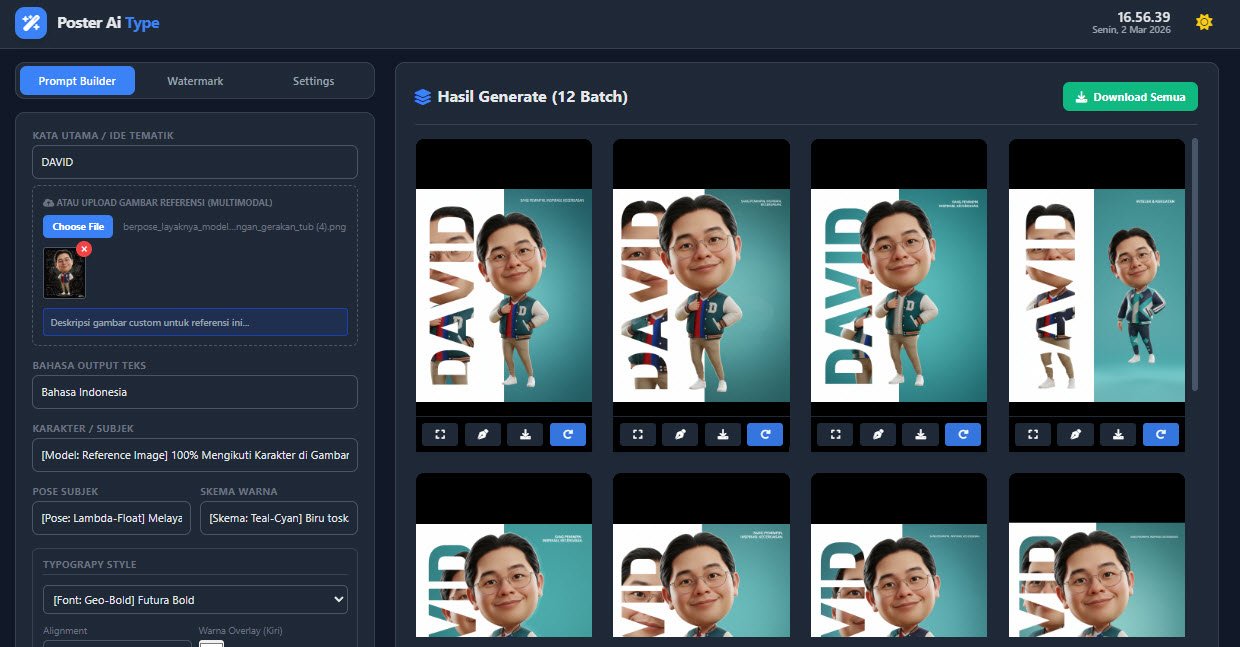Viewport: 1240px width, 647px height.
Task: Focus the Pose Subjek field
Action: 111,518
